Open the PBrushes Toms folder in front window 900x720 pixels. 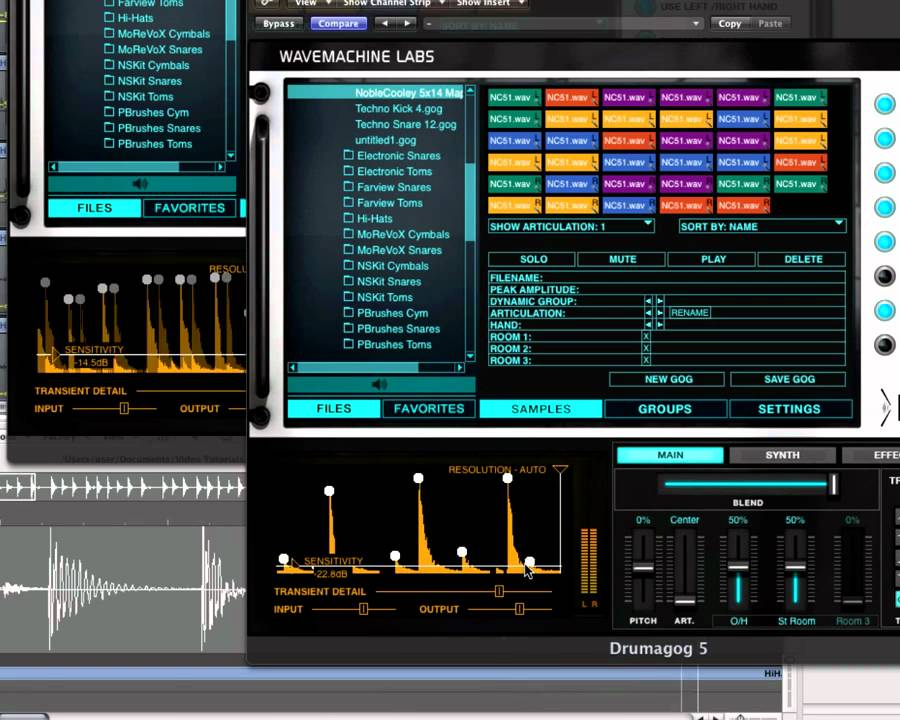point(394,344)
